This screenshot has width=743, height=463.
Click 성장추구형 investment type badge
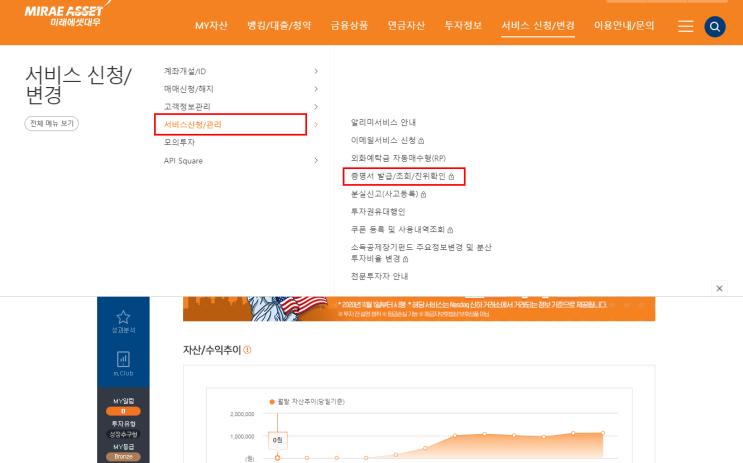click(123, 434)
